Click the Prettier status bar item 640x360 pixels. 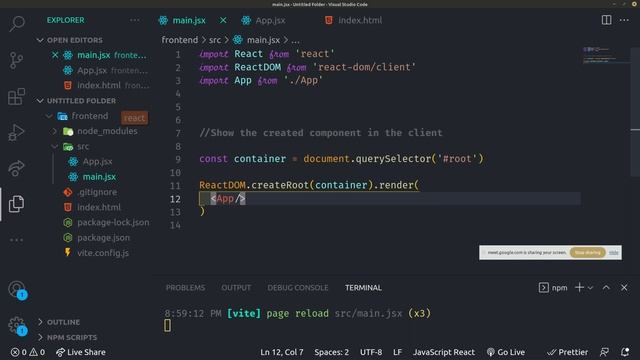(x=567, y=352)
